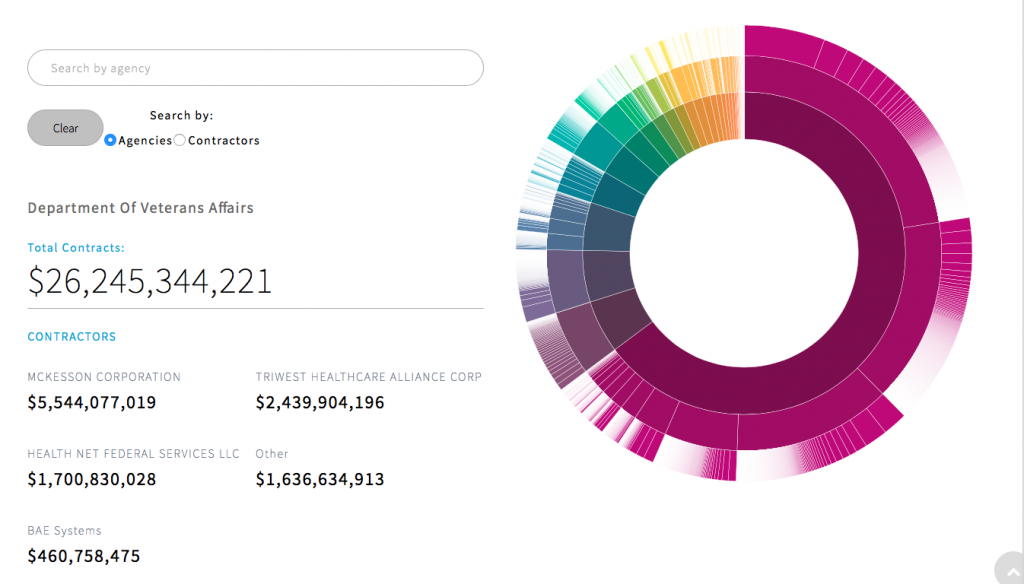This screenshot has width=1024, height=584.
Task: Click the $26,245,344,221 total contracts figure
Action: click(x=150, y=281)
